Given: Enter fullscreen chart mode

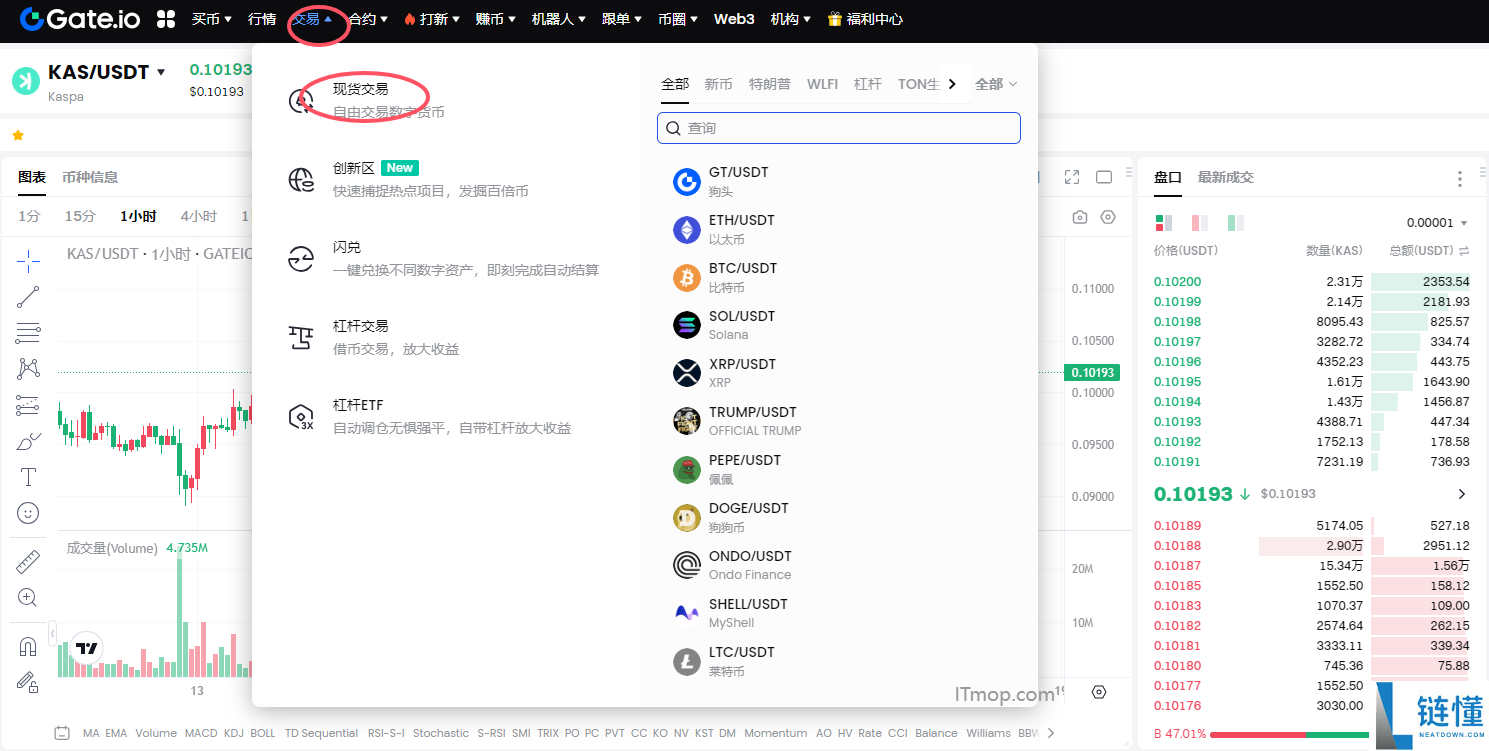Looking at the screenshot, I should [1072, 177].
